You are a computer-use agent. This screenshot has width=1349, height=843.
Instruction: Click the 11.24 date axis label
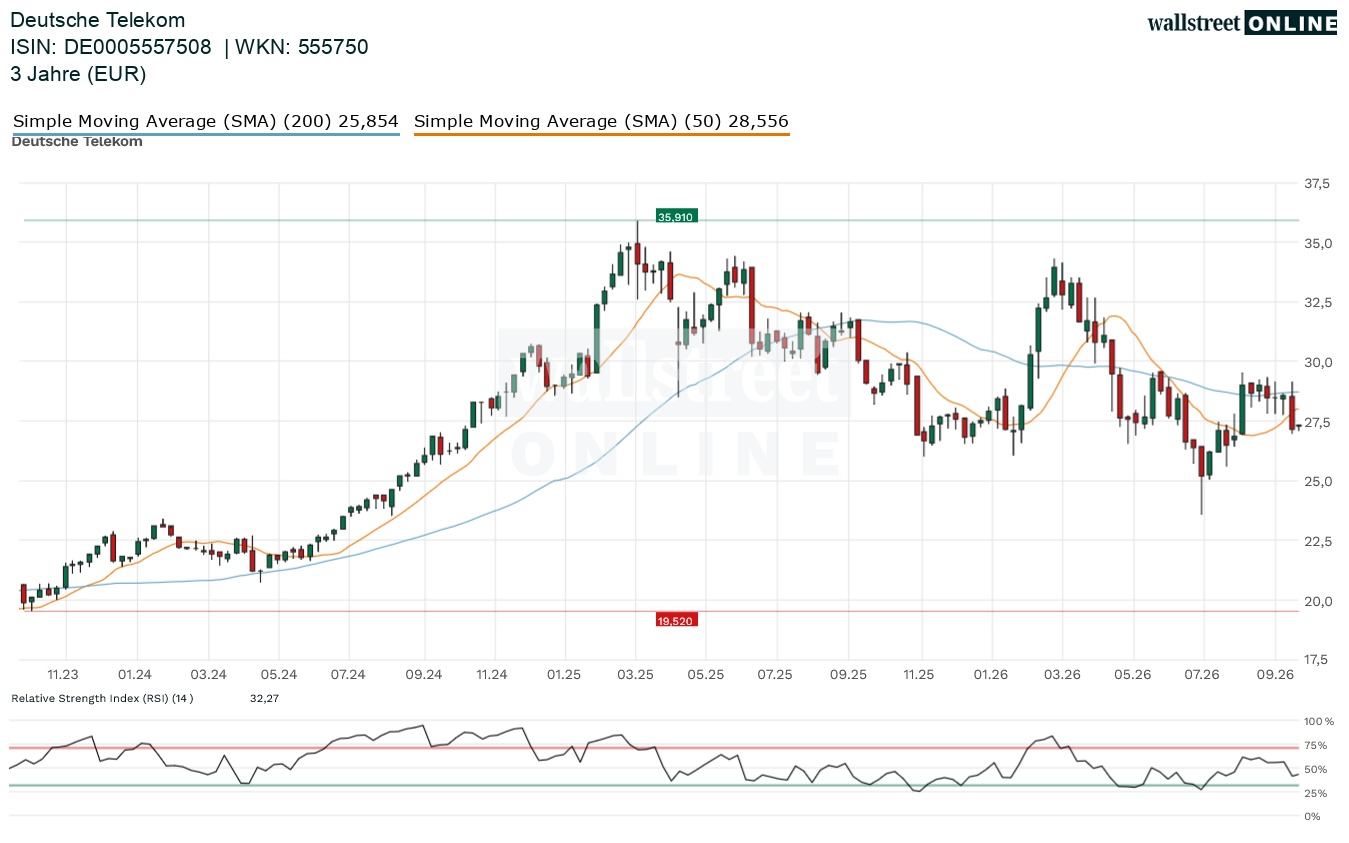coord(492,675)
